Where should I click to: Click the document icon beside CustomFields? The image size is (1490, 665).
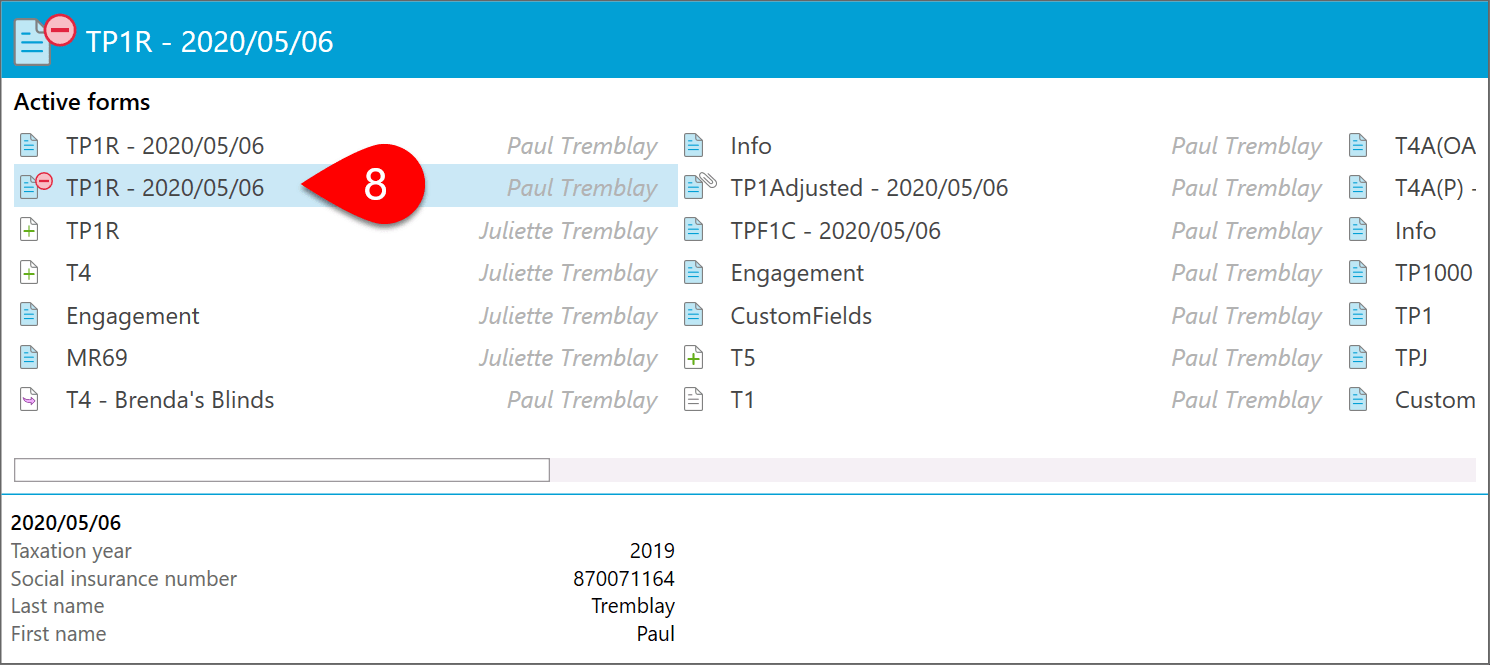pyautogui.click(x=693, y=315)
